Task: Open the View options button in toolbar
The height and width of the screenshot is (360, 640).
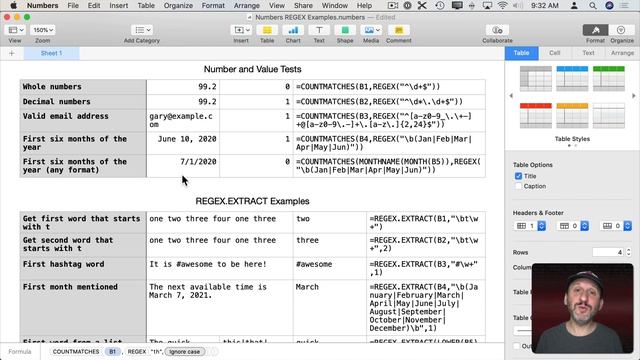Action: tap(16, 30)
